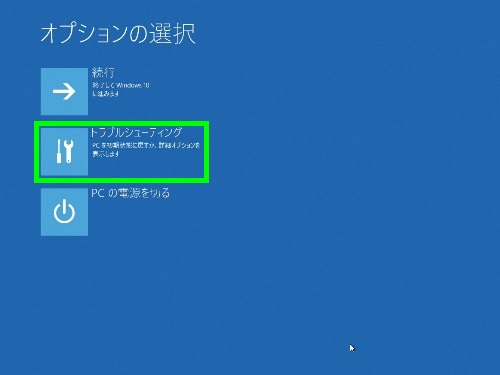Select the トラブルシューティング label

click(x=137, y=133)
